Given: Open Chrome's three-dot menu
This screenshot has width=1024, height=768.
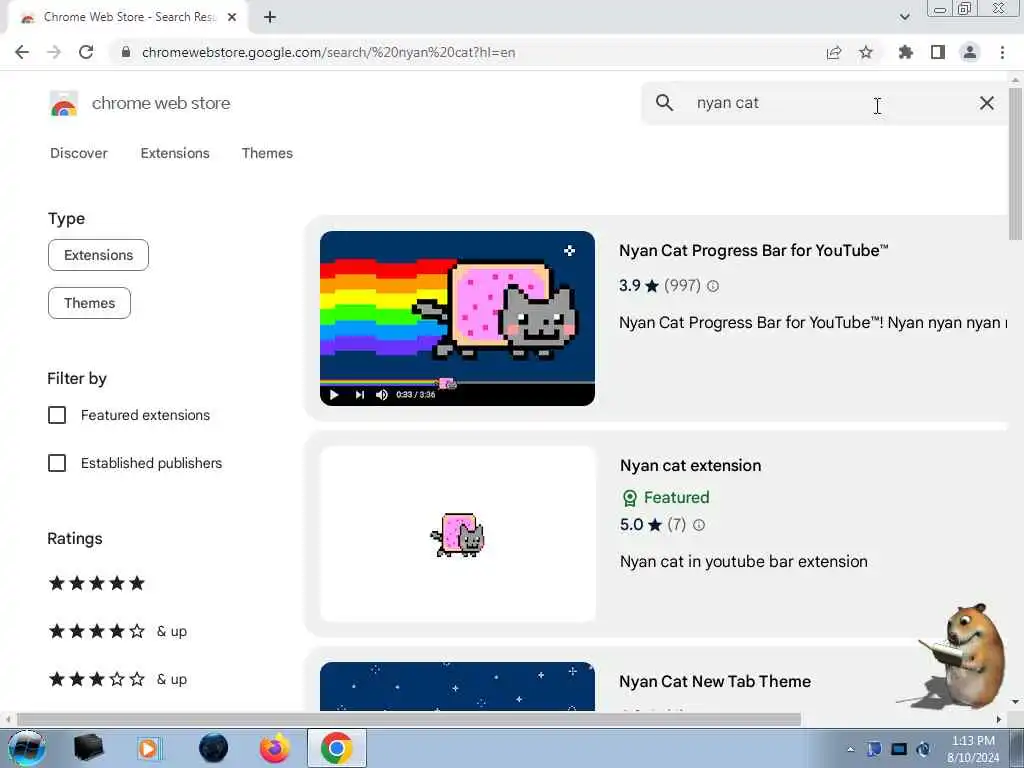Looking at the screenshot, I should [1002, 52].
